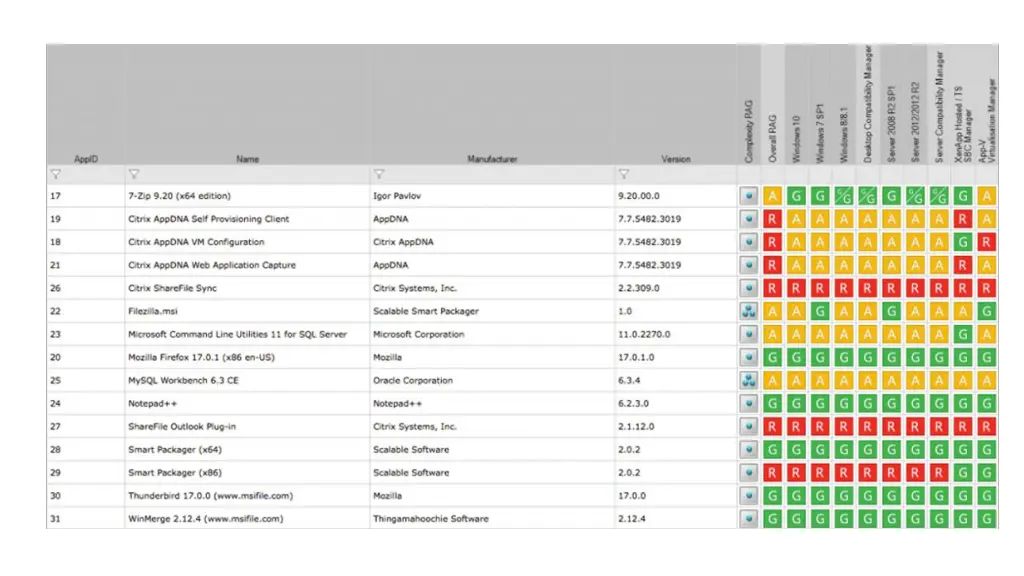Image resolution: width=1024 pixels, height=576 pixels.
Task: Open the filter for the Manufacturer column
Action: pyautogui.click(x=379, y=174)
